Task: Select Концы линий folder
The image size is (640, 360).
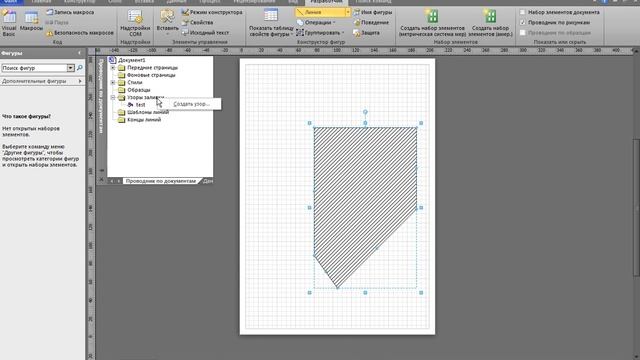Action: (x=144, y=120)
